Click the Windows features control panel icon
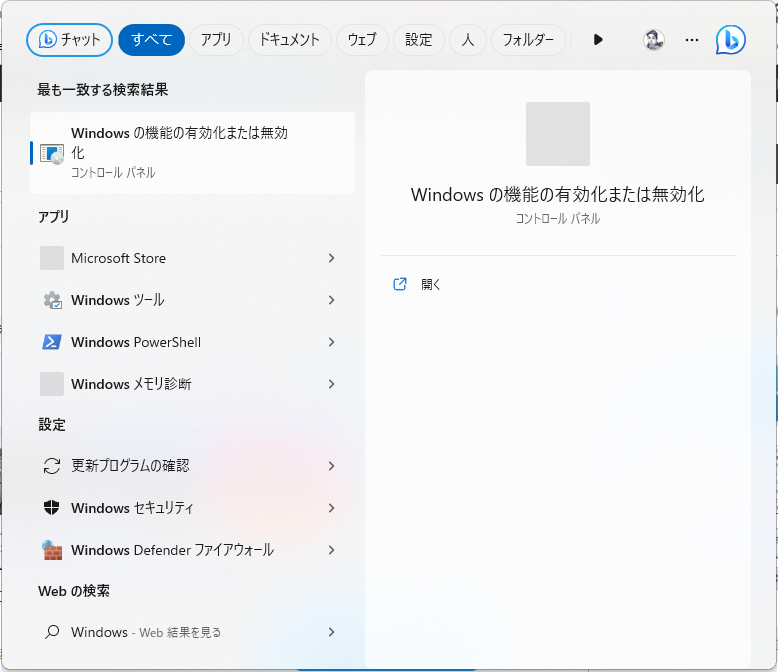Viewport: 778px width, 672px height. coord(52,154)
